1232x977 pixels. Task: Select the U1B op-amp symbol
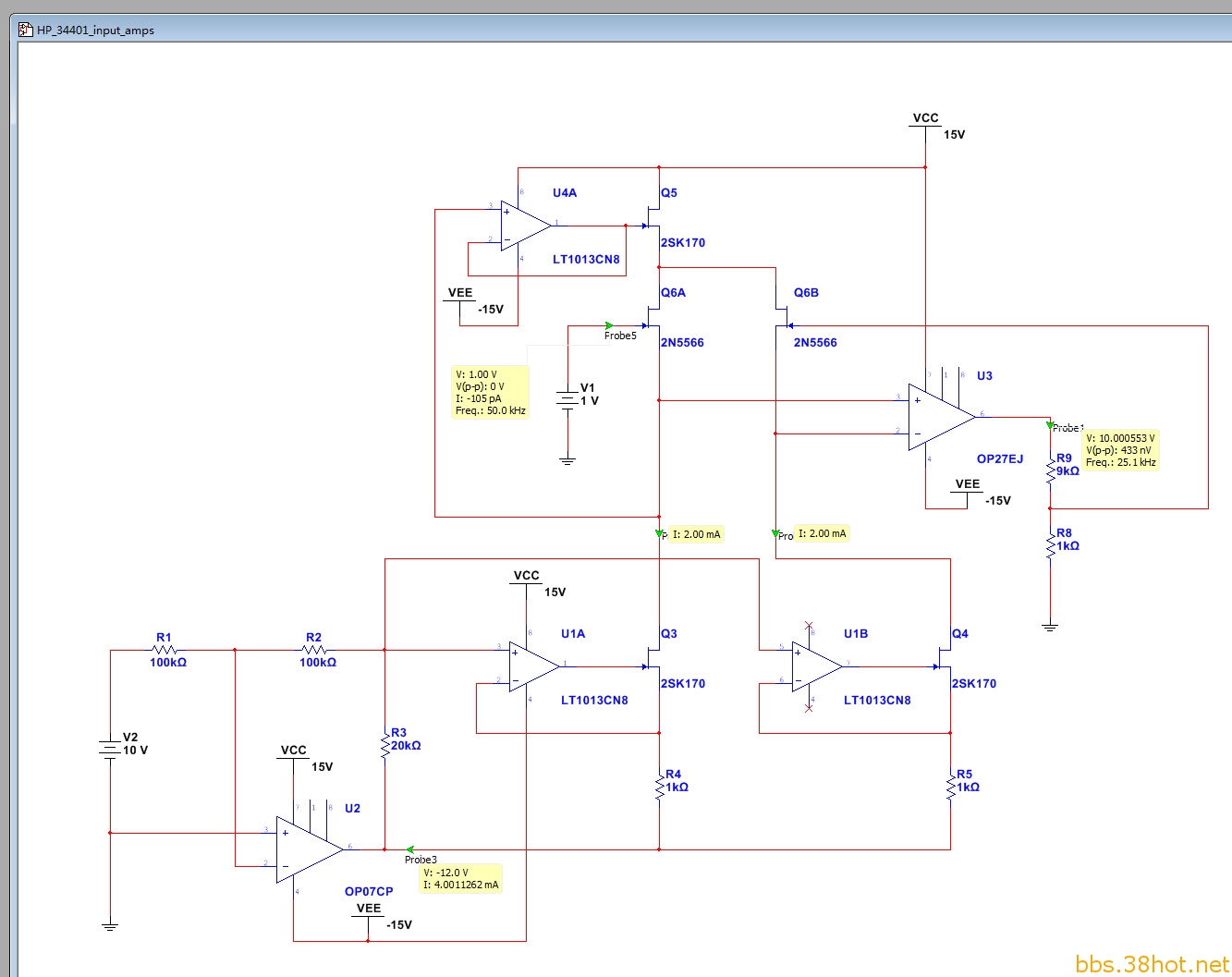pyautogui.click(x=817, y=666)
